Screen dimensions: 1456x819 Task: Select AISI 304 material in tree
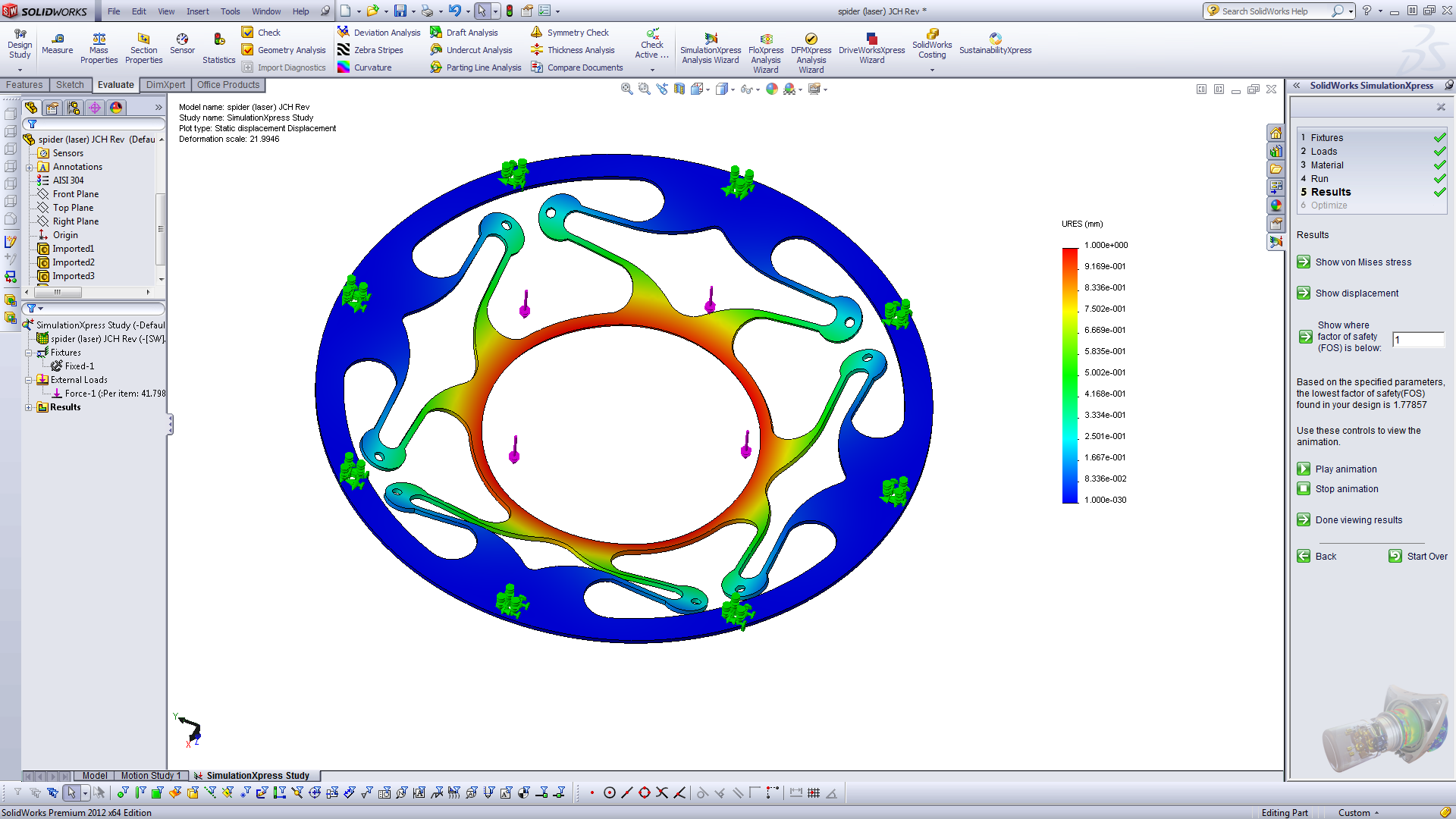(61, 180)
